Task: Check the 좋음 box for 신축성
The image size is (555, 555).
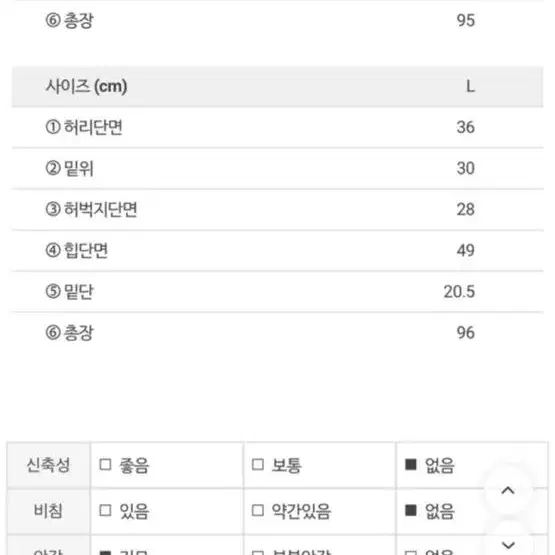Action: point(105,464)
